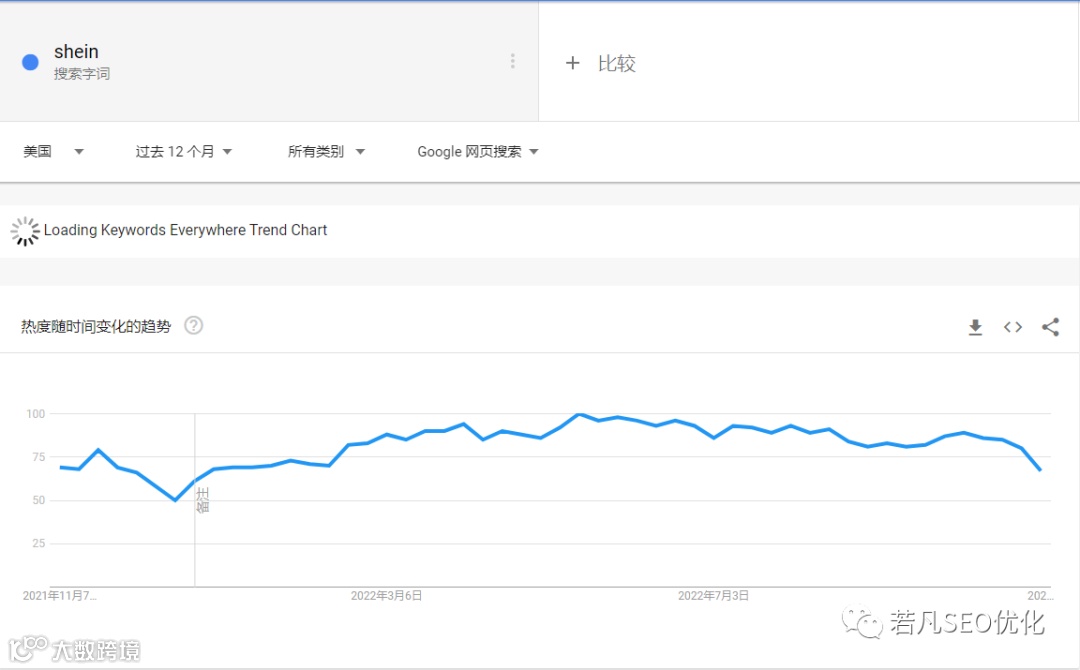Click the 2021年11月7 axis label

pos(59,596)
